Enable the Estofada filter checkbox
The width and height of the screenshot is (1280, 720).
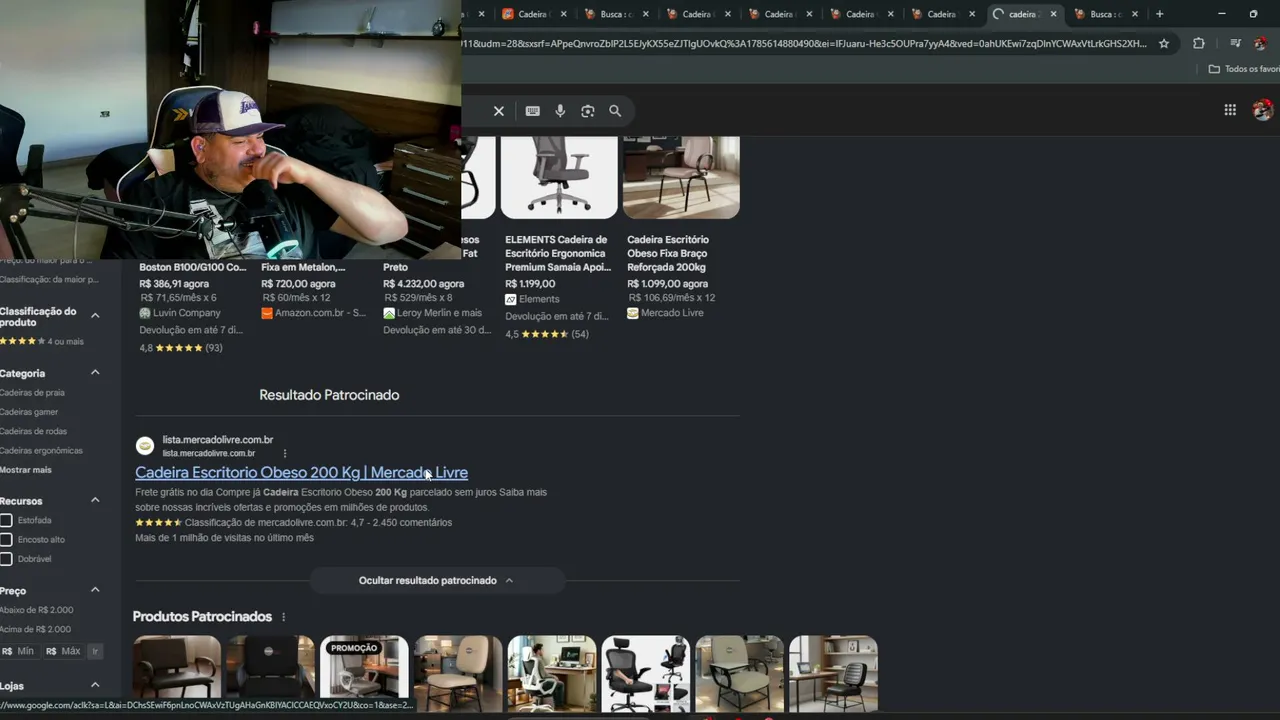click(6, 520)
